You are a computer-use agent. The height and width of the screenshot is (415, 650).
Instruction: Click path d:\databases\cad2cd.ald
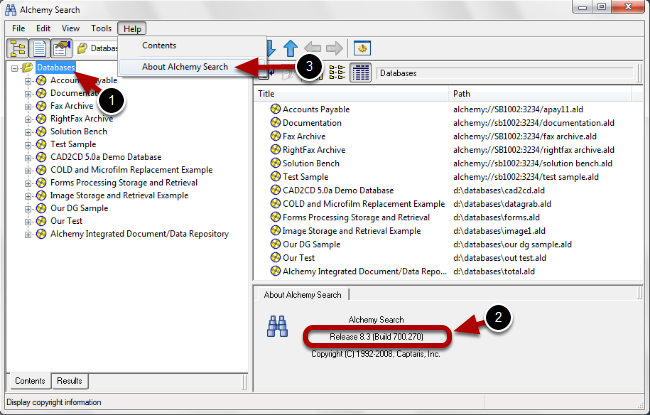click(499, 191)
